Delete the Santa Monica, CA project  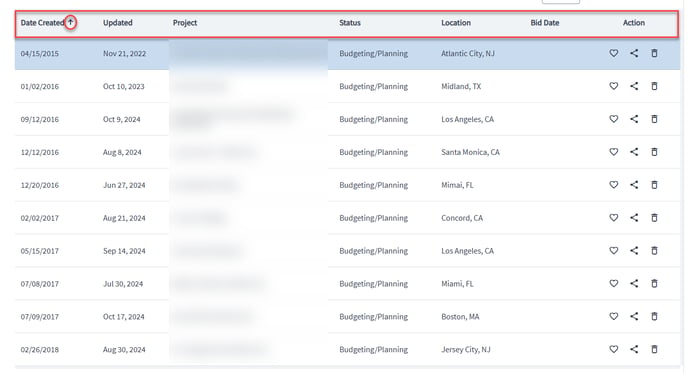tap(654, 152)
